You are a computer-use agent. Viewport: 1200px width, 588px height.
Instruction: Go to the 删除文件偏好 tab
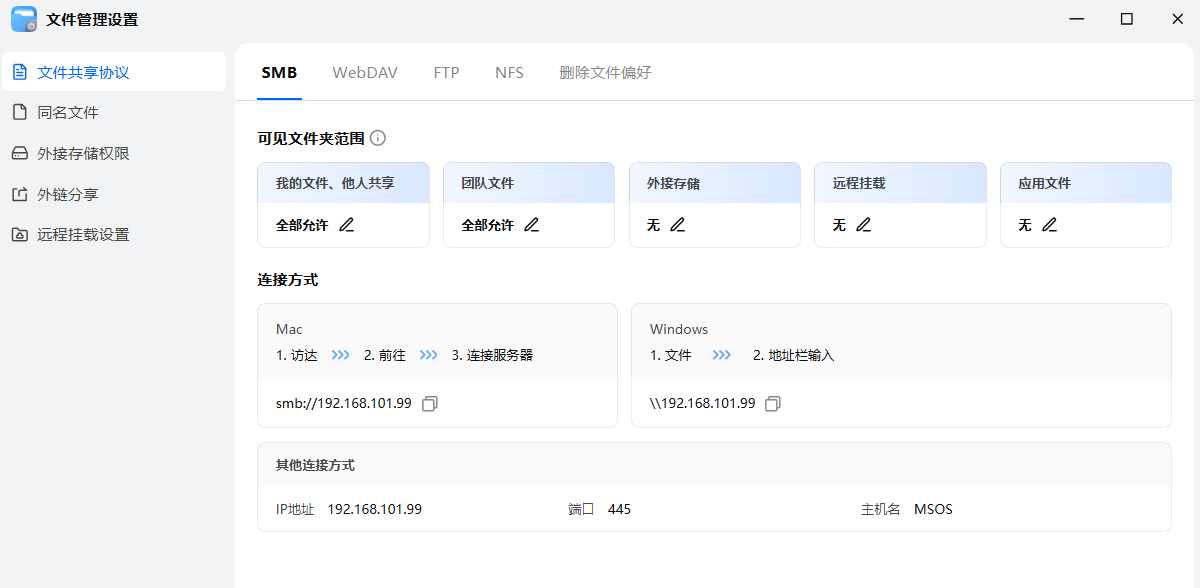(x=605, y=73)
